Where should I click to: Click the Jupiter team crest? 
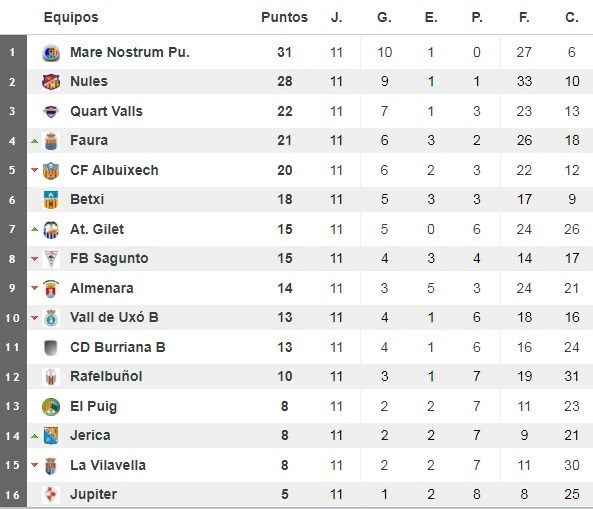pyautogui.click(x=51, y=495)
